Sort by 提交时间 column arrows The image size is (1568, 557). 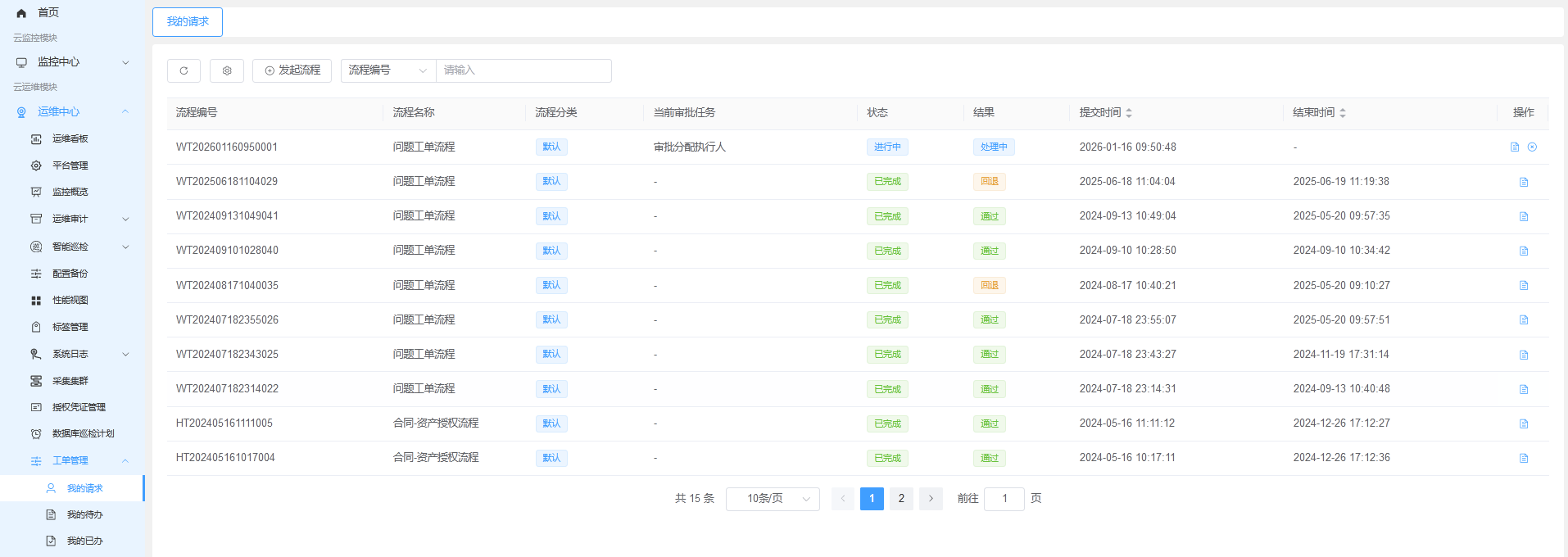(x=1129, y=113)
